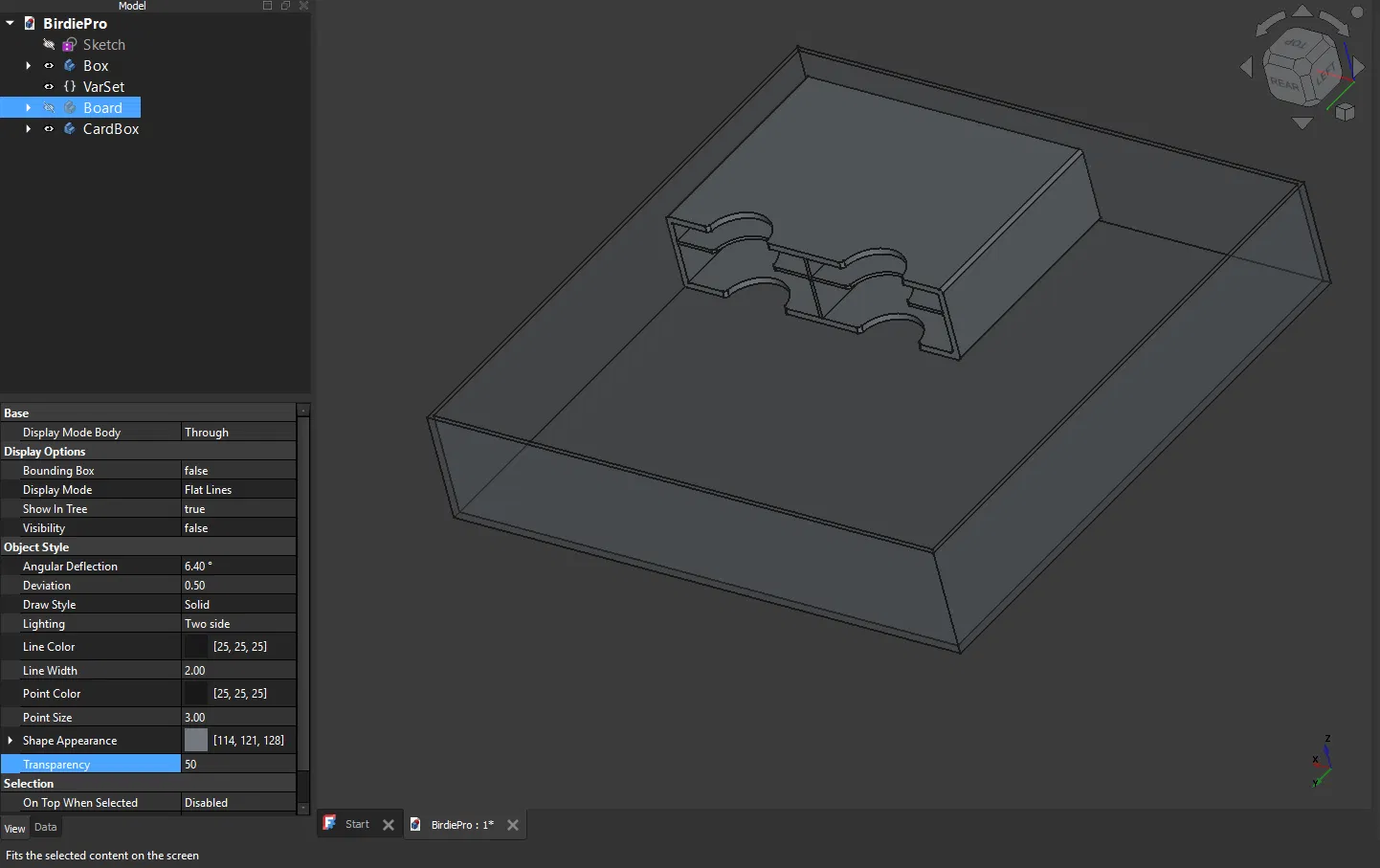Rotate view left with navigation cube left arrow

coord(1246,67)
